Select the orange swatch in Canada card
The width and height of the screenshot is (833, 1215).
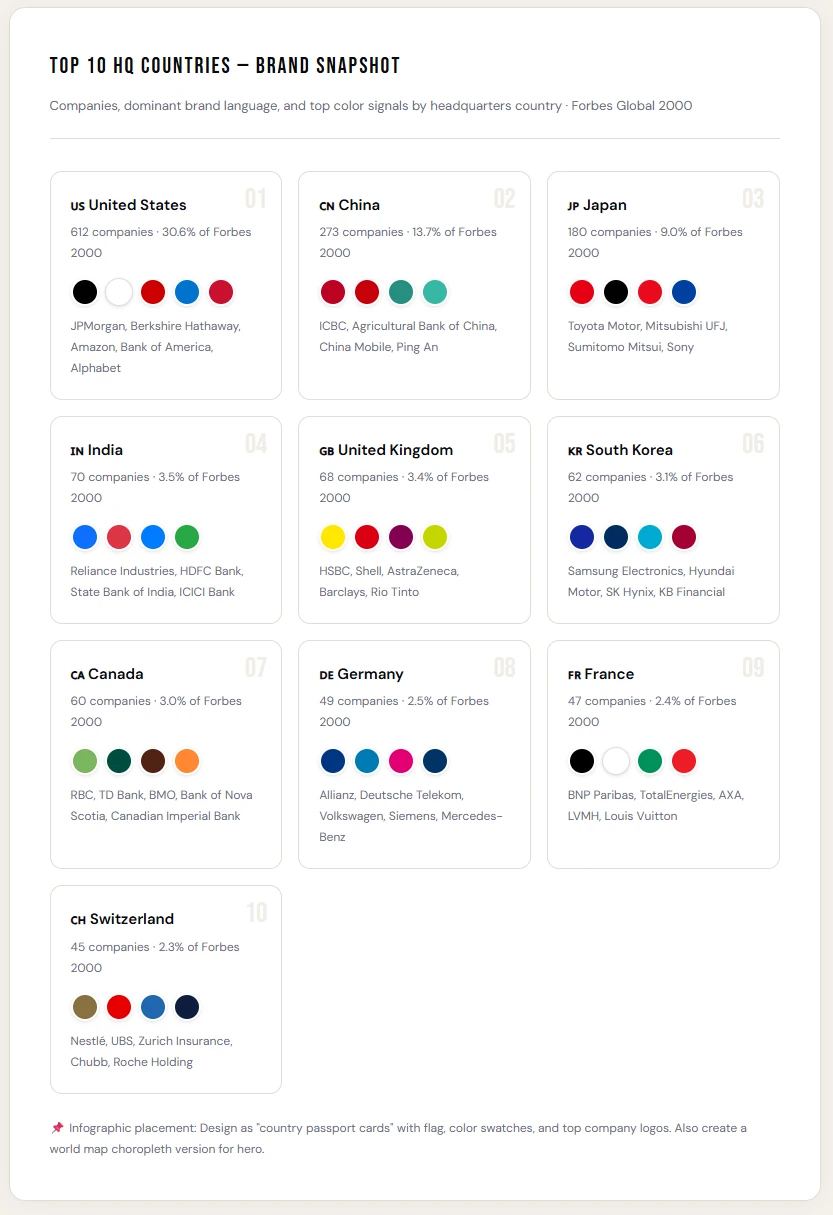(x=187, y=761)
